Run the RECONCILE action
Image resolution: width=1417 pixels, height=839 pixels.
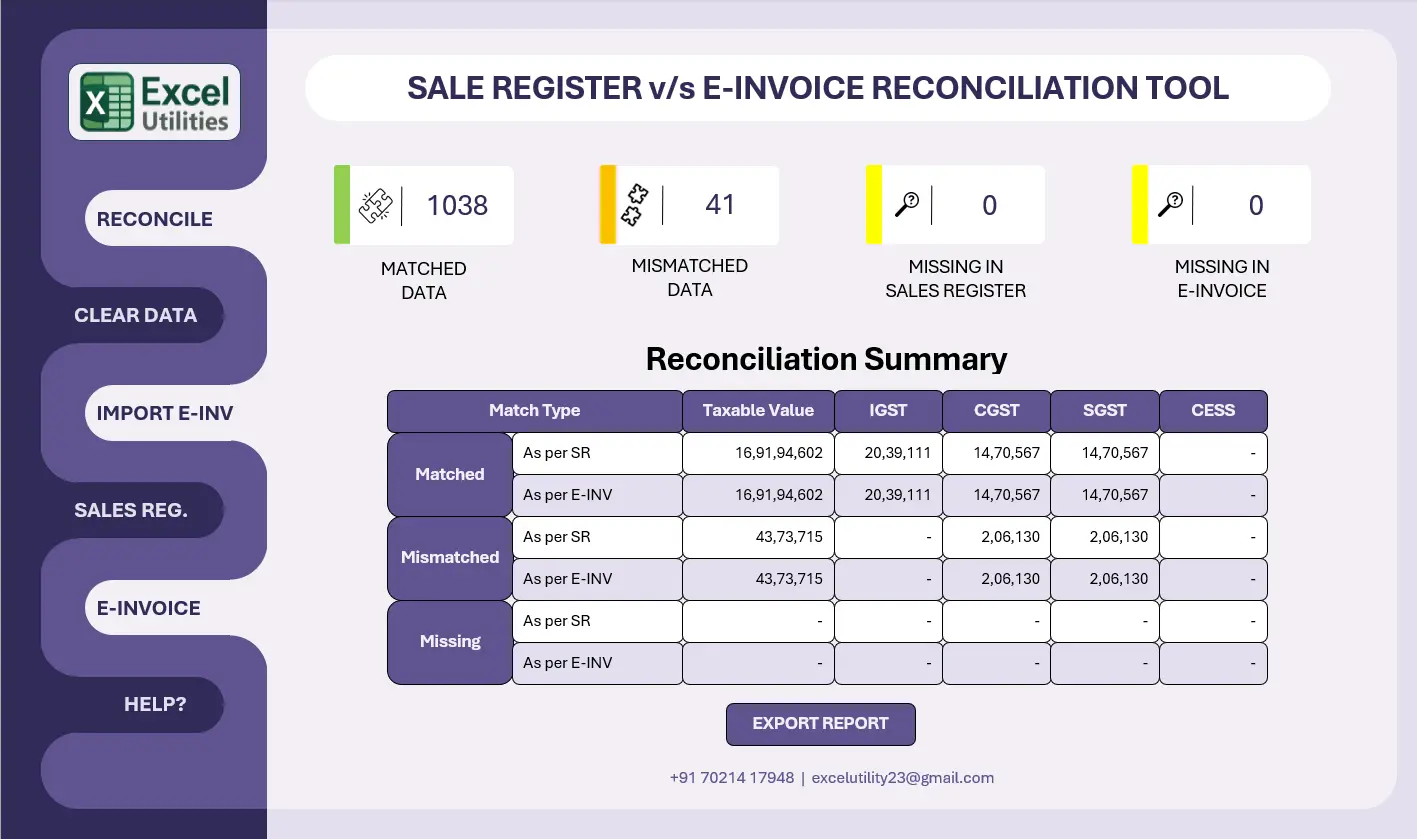[x=155, y=219]
